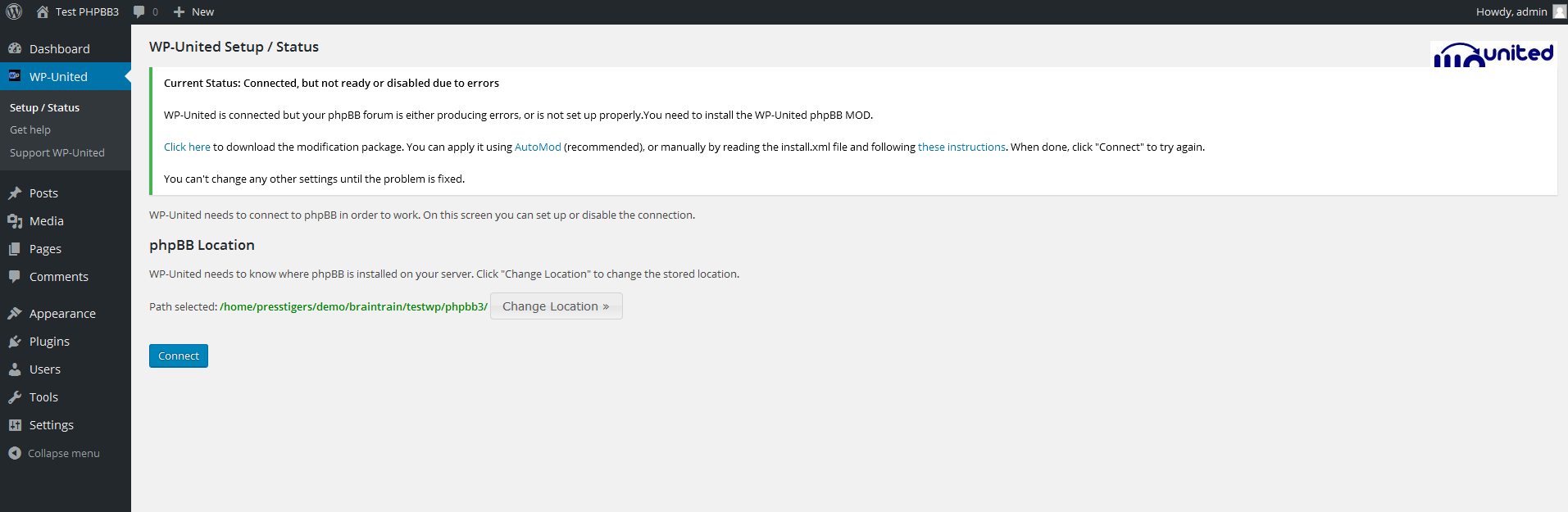Click the Plugins plug icon
The width and height of the screenshot is (1568, 512).
(15, 341)
